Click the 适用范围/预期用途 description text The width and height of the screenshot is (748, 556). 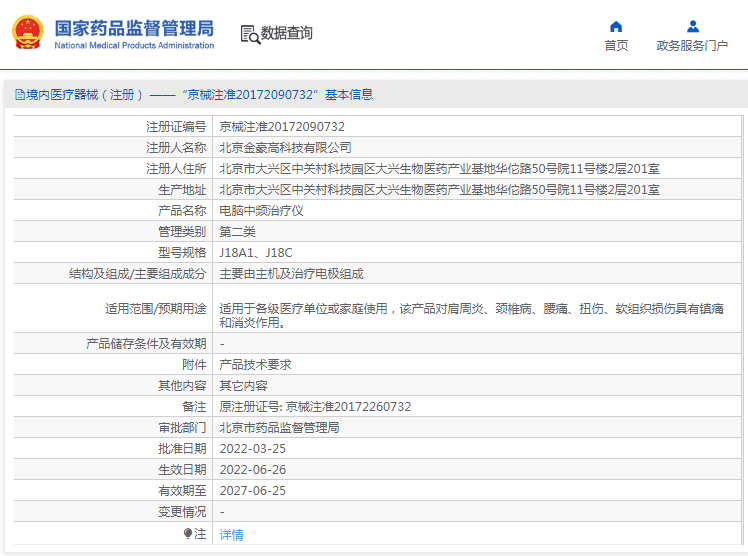coord(471,316)
